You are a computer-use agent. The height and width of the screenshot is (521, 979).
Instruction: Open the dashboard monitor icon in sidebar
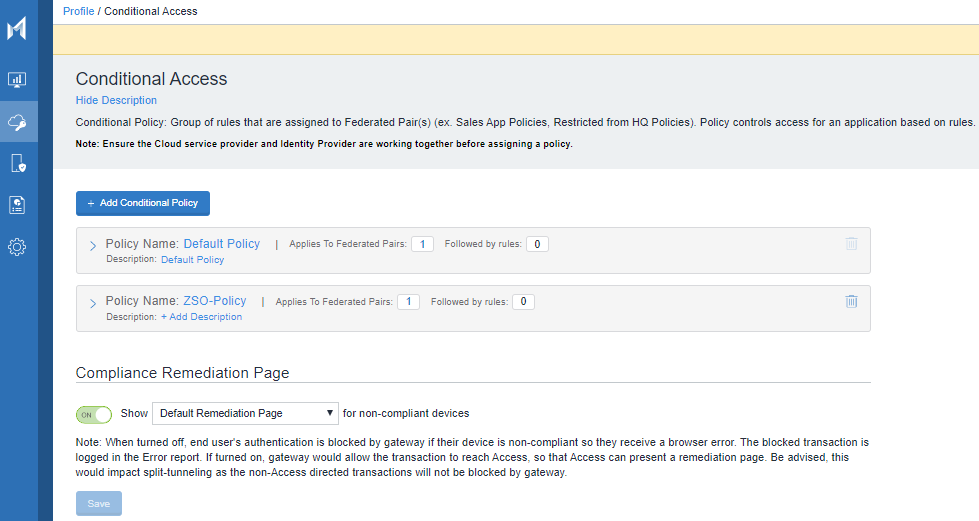17,80
